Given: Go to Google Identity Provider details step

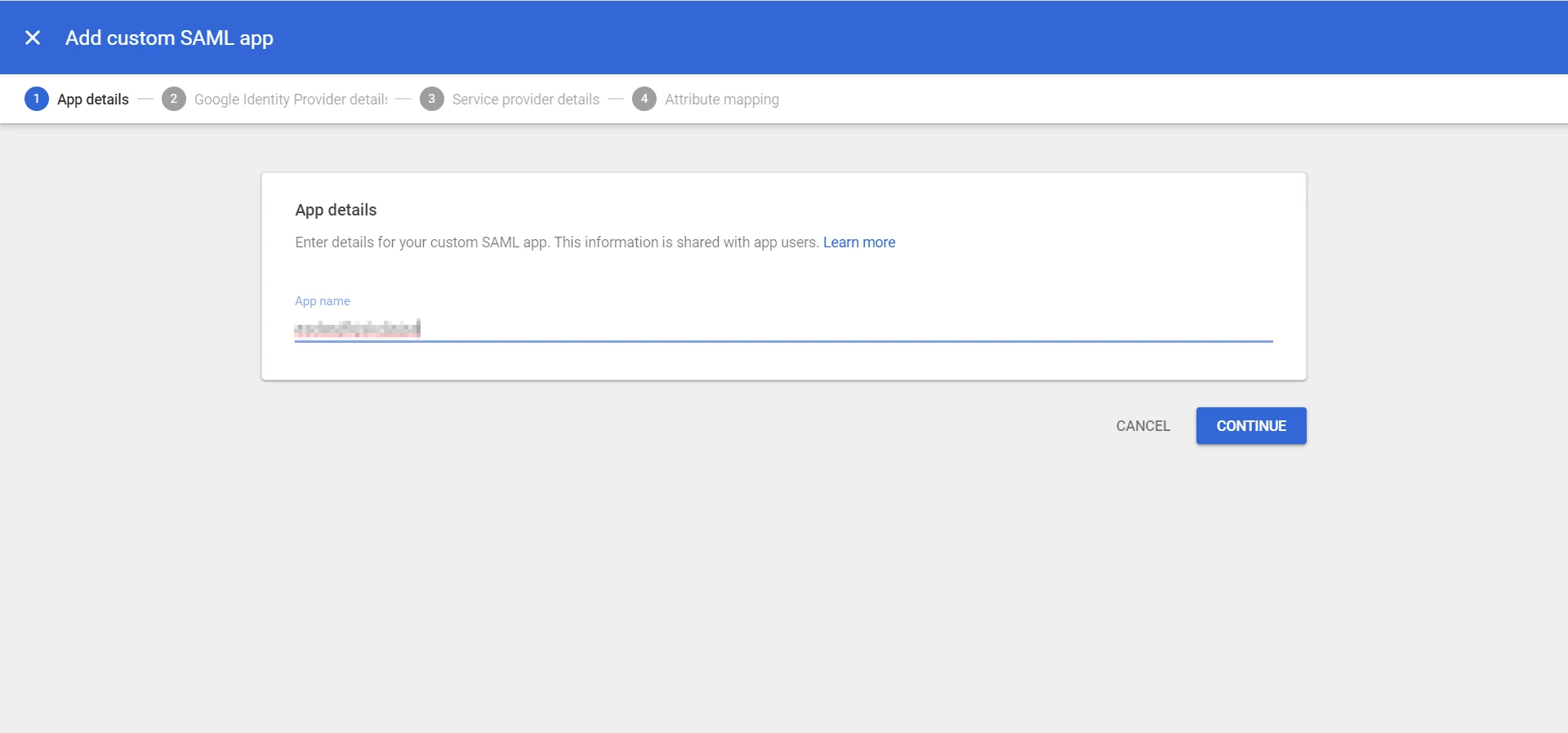Looking at the screenshot, I should [291, 100].
